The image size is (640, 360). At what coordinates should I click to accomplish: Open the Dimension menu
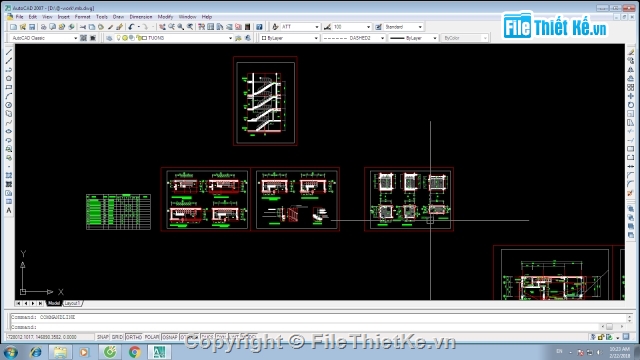tap(141, 17)
